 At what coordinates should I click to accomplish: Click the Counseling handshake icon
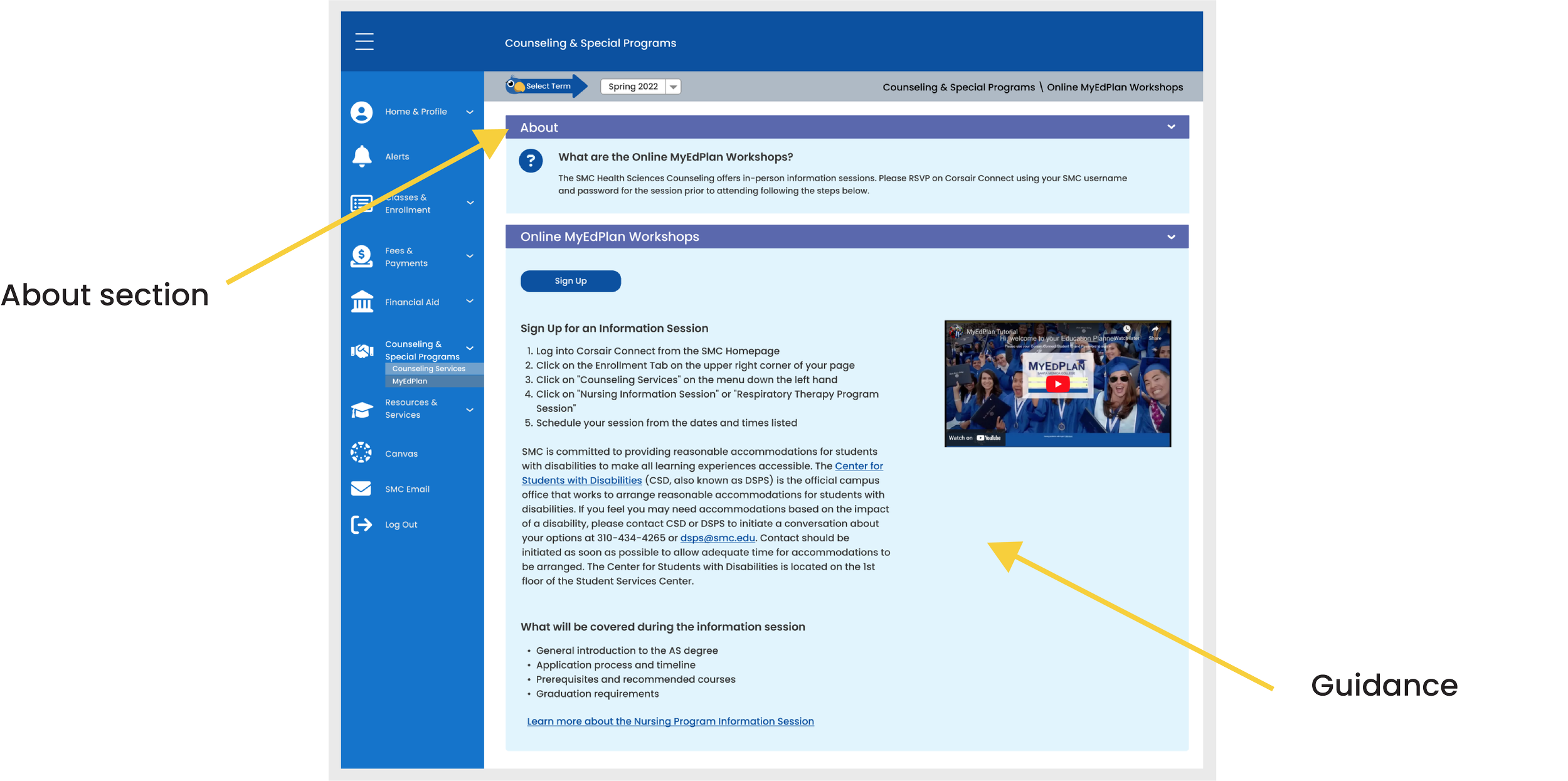pos(361,351)
